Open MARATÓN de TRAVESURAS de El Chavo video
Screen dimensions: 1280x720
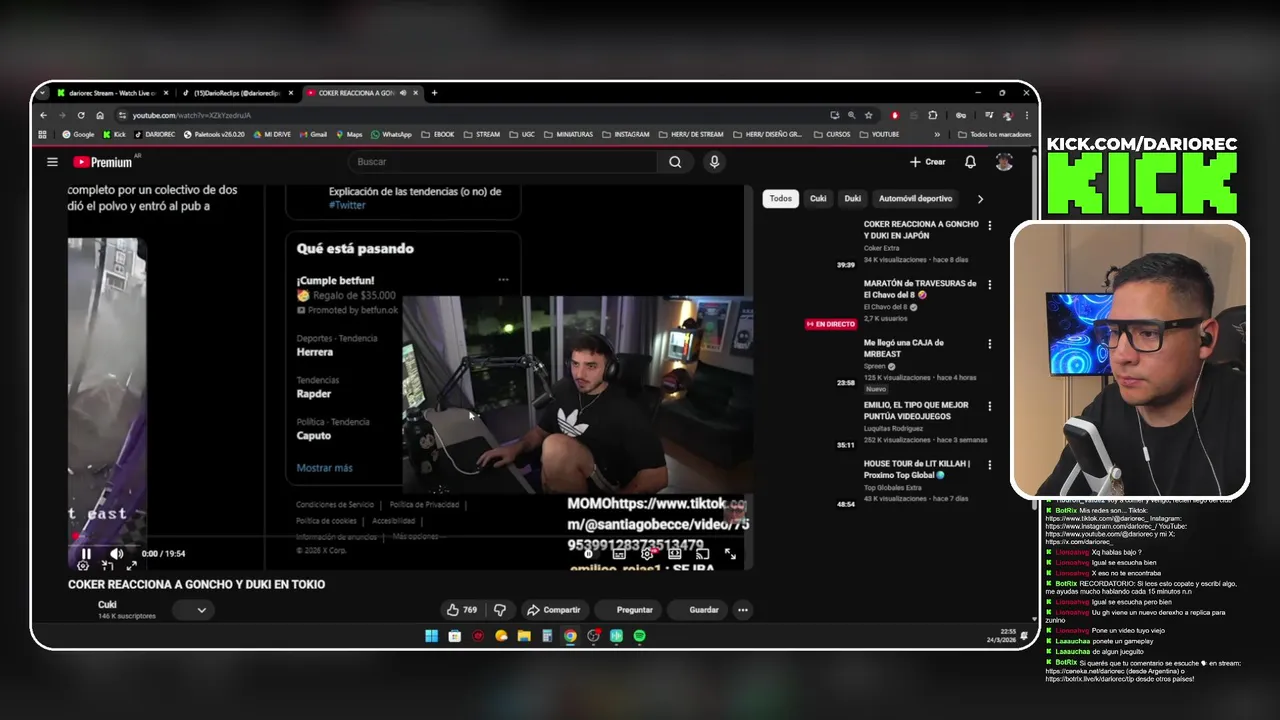pos(920,289)
